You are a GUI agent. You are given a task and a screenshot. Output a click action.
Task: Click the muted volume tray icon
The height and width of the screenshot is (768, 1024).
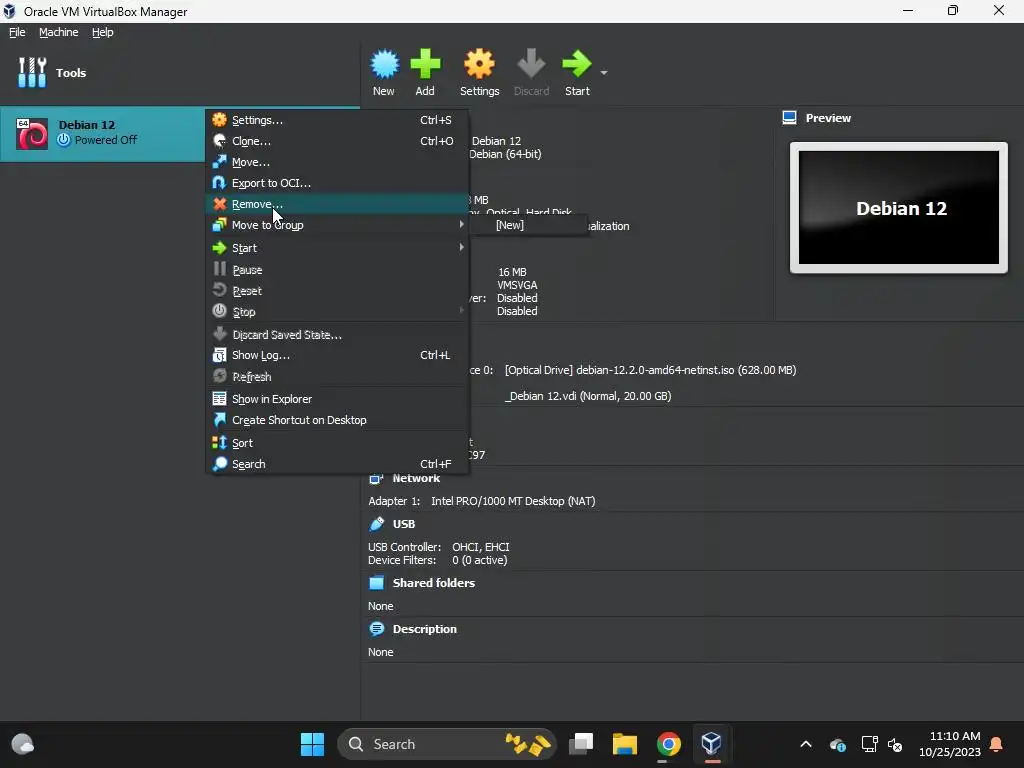pos(895,744)
